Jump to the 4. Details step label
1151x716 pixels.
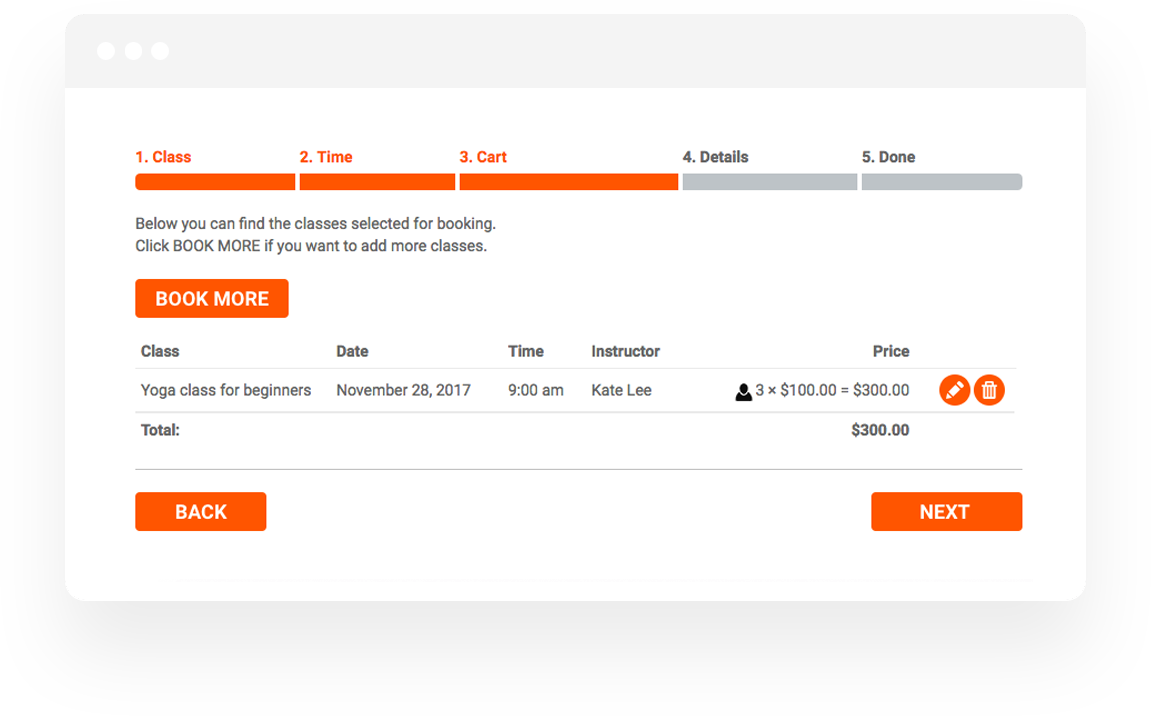tap(716, 157)
